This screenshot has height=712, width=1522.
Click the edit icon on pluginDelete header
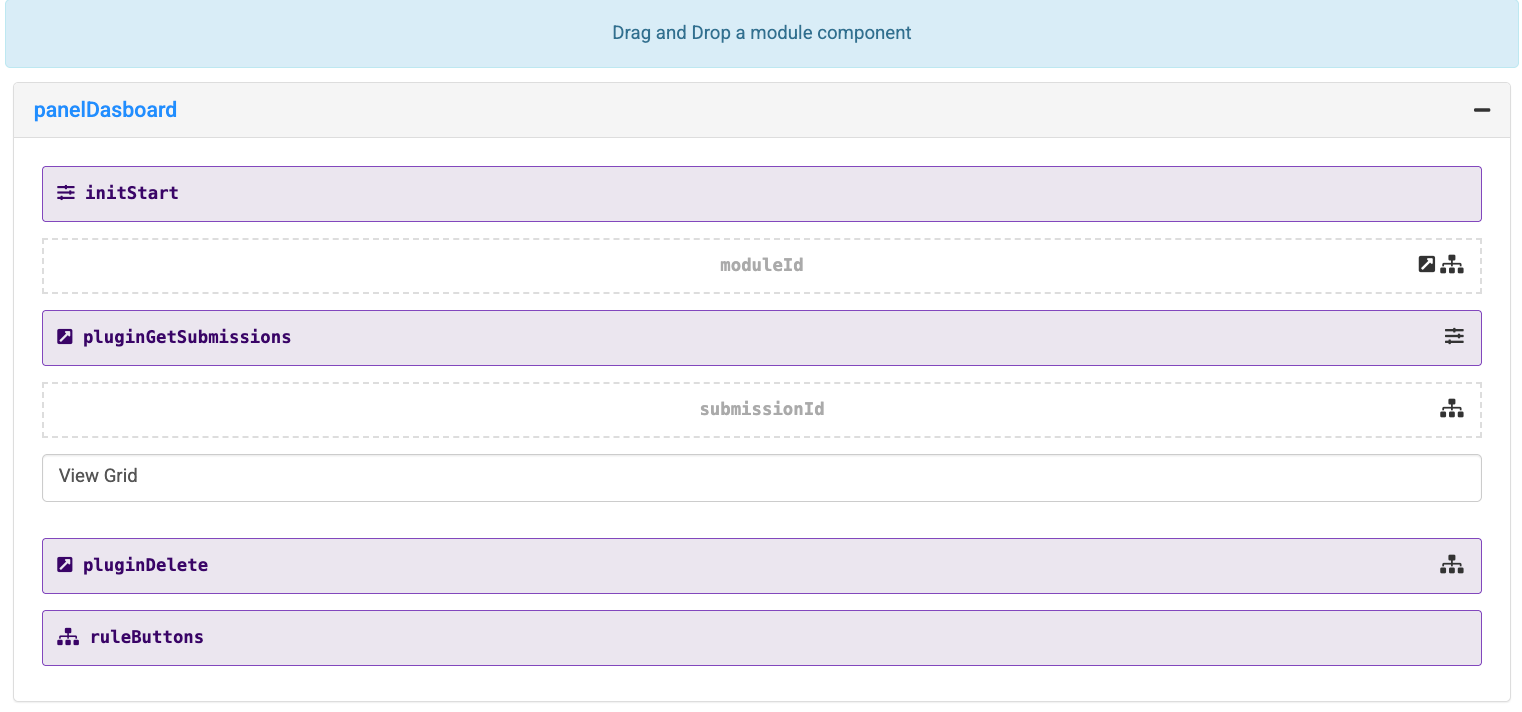click(x=64, y=564)
